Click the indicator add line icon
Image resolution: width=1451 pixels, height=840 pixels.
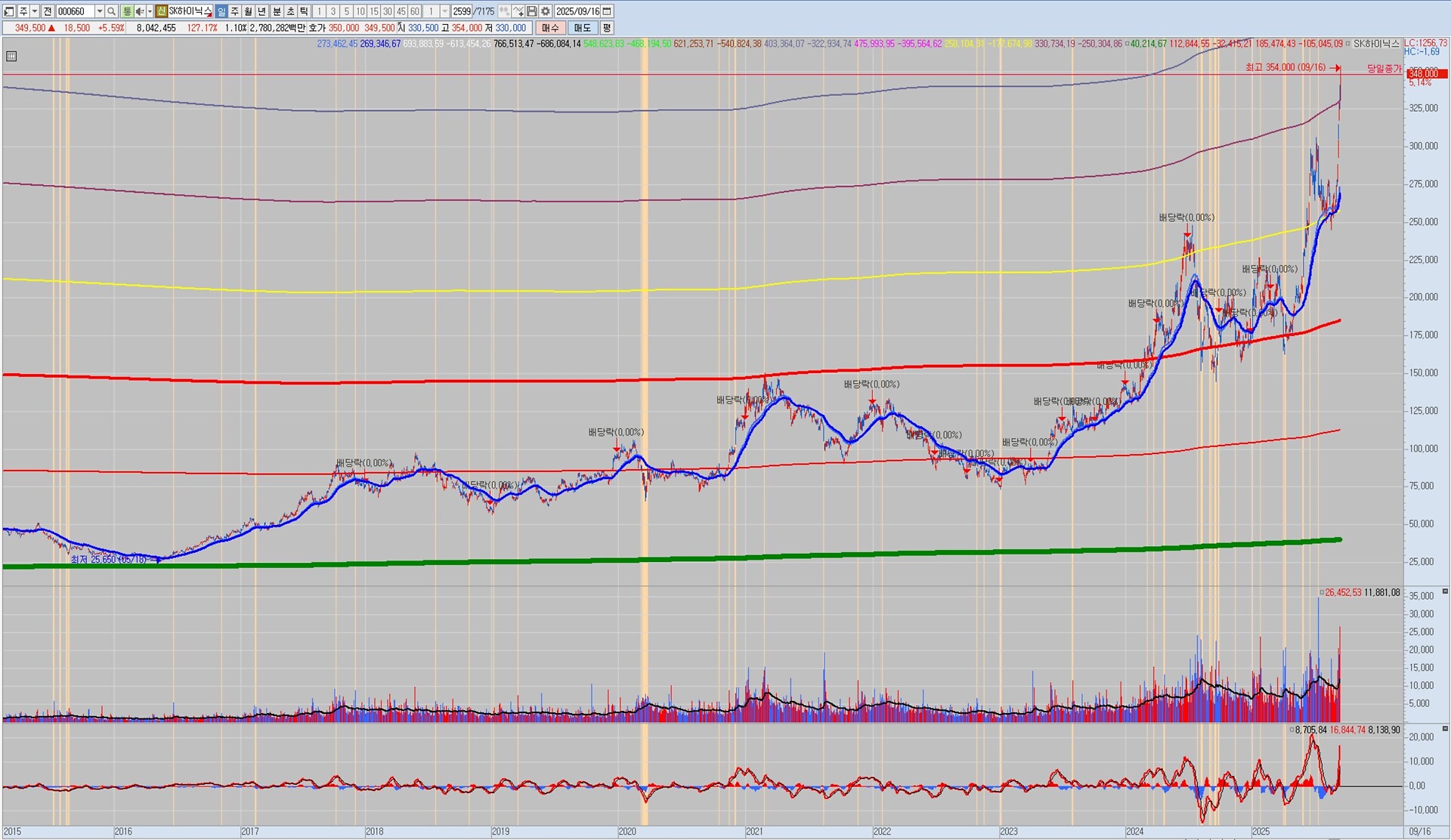[518, 11]
